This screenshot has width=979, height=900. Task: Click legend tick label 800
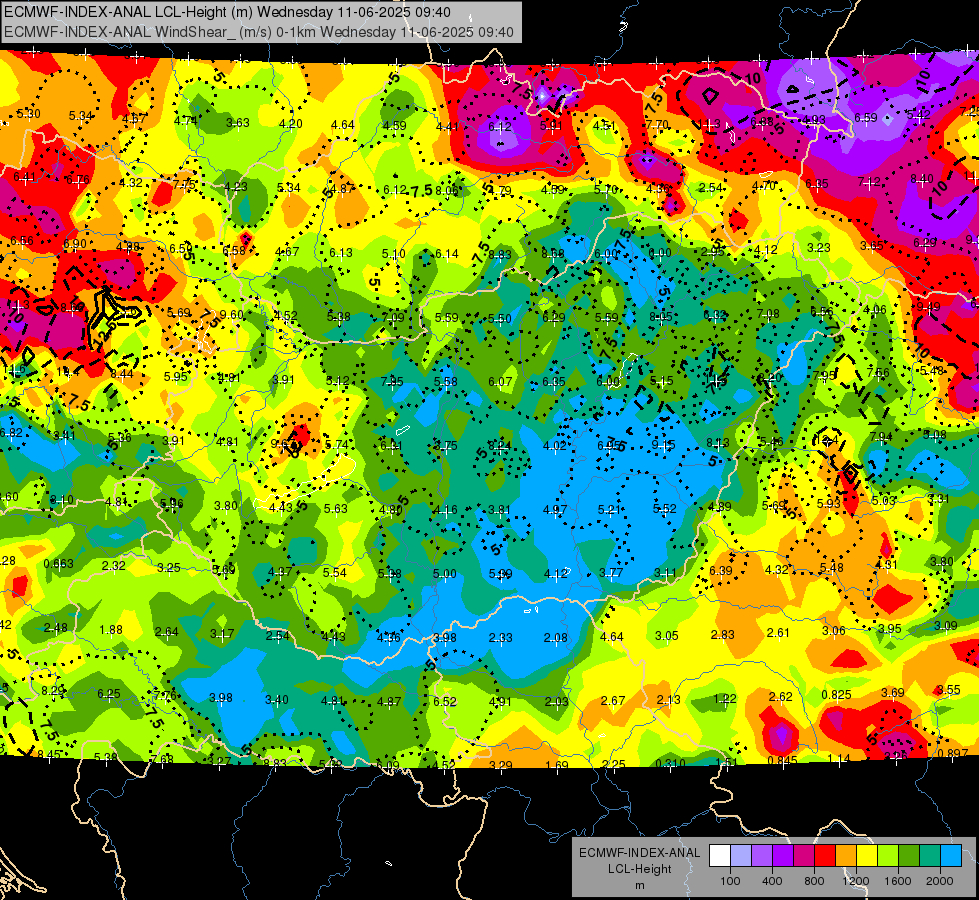(814, 881)
